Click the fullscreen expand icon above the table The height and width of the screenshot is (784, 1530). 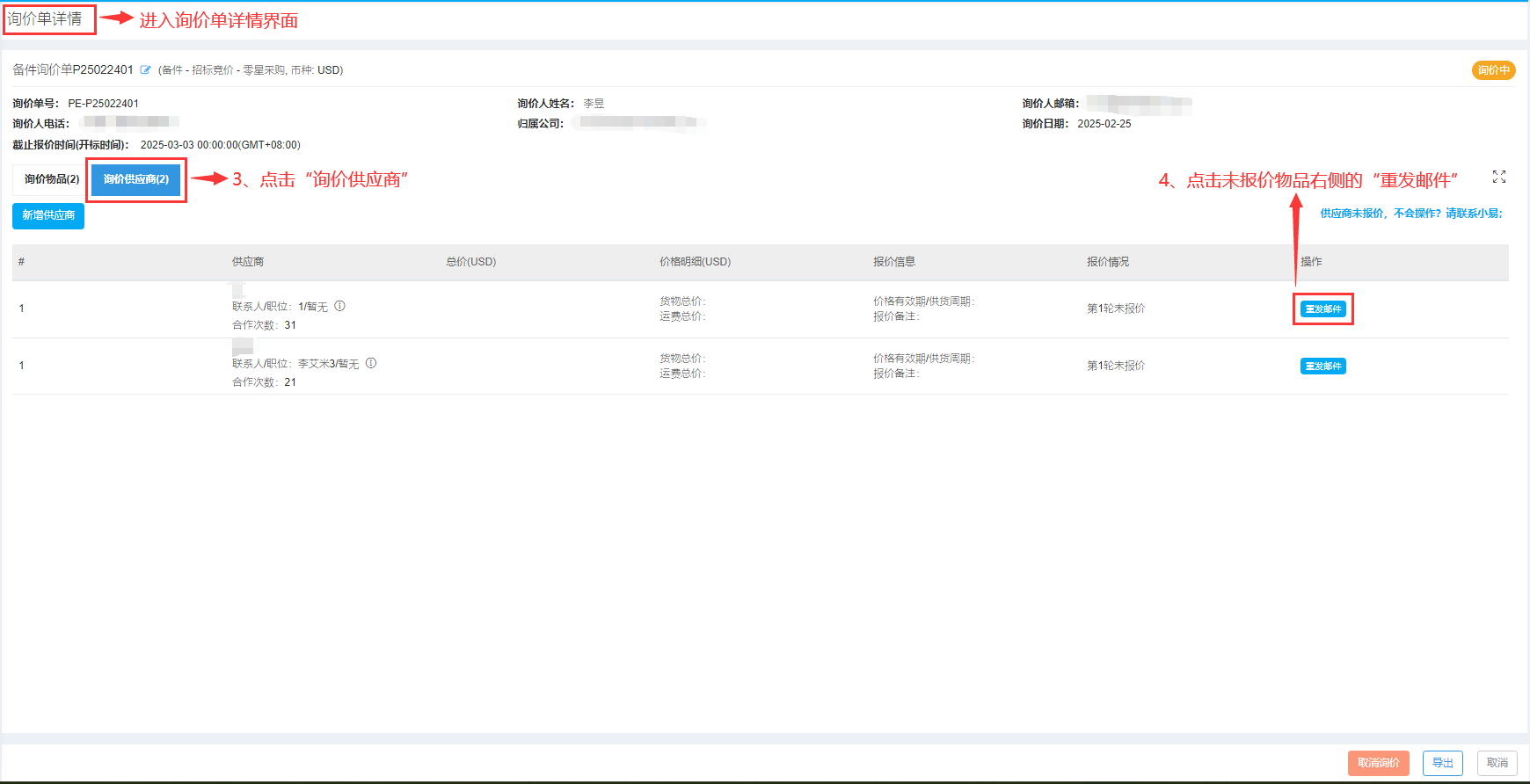click(x=1499, y=178)
